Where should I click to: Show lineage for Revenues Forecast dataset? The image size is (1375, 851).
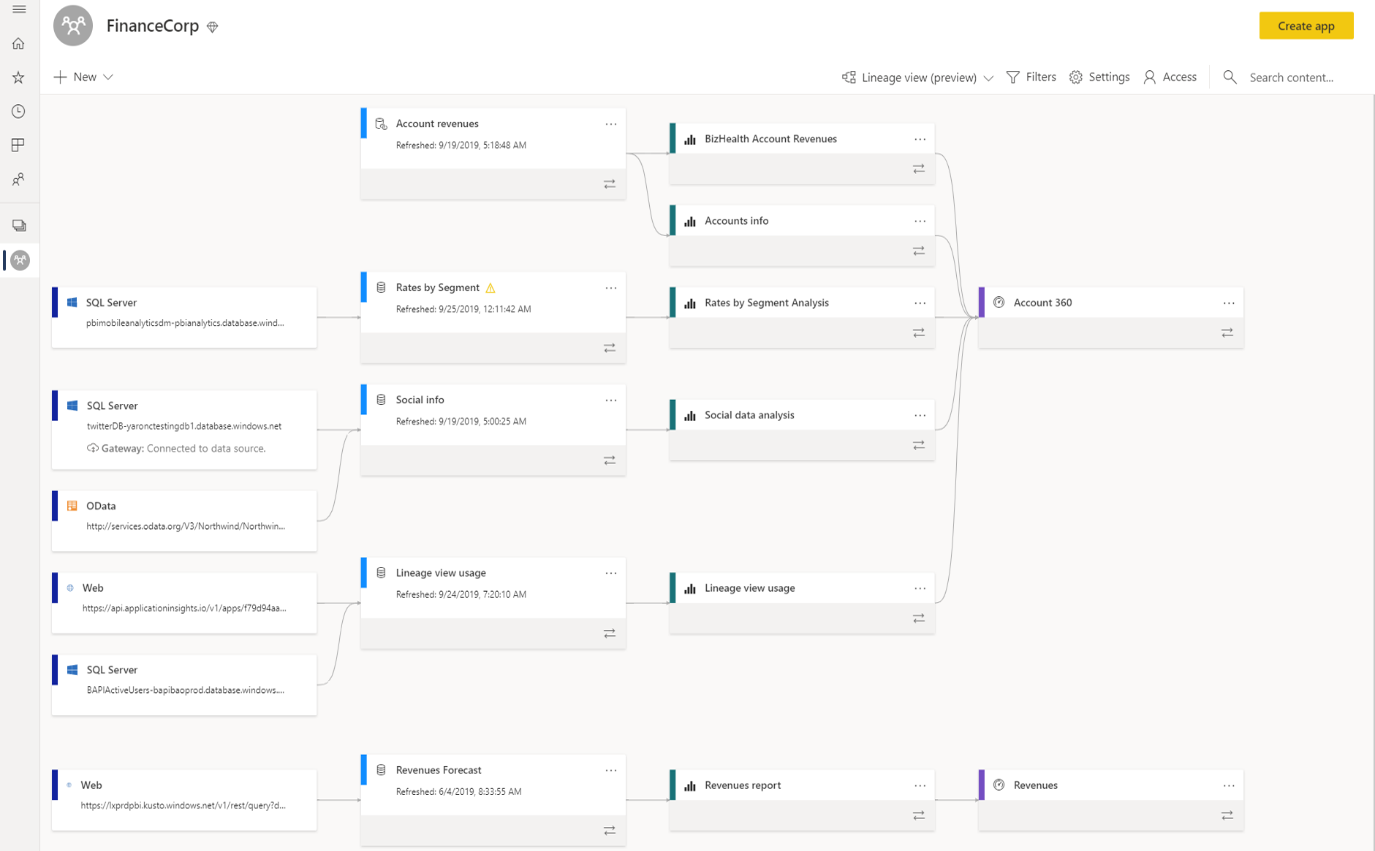coord(609,830)
